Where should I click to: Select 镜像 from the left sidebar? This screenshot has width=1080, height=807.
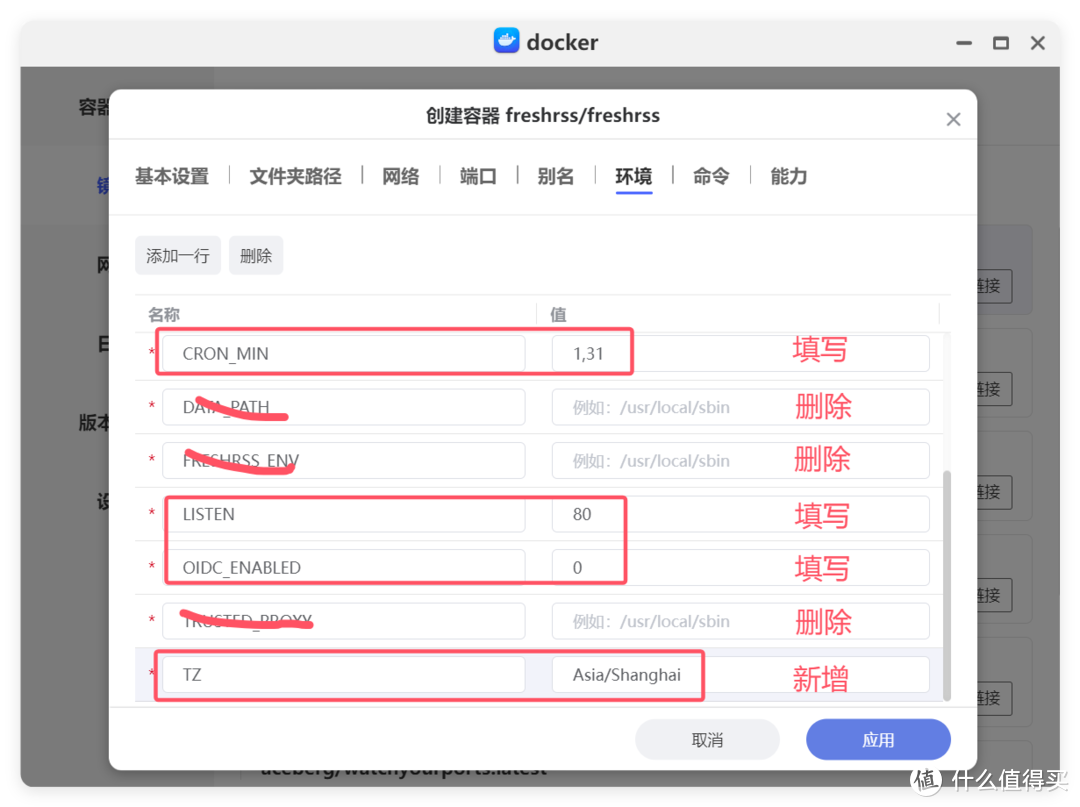click(x=103, y=185)
